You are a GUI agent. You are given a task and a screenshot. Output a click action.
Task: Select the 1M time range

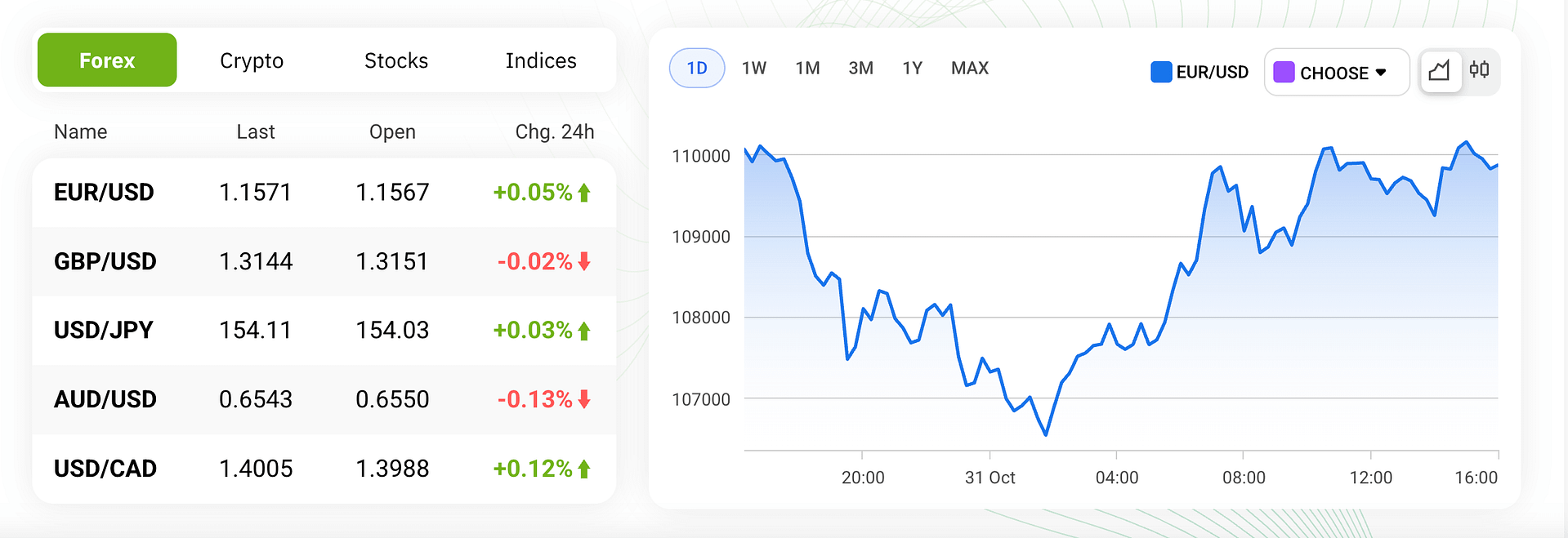[808, 69]
